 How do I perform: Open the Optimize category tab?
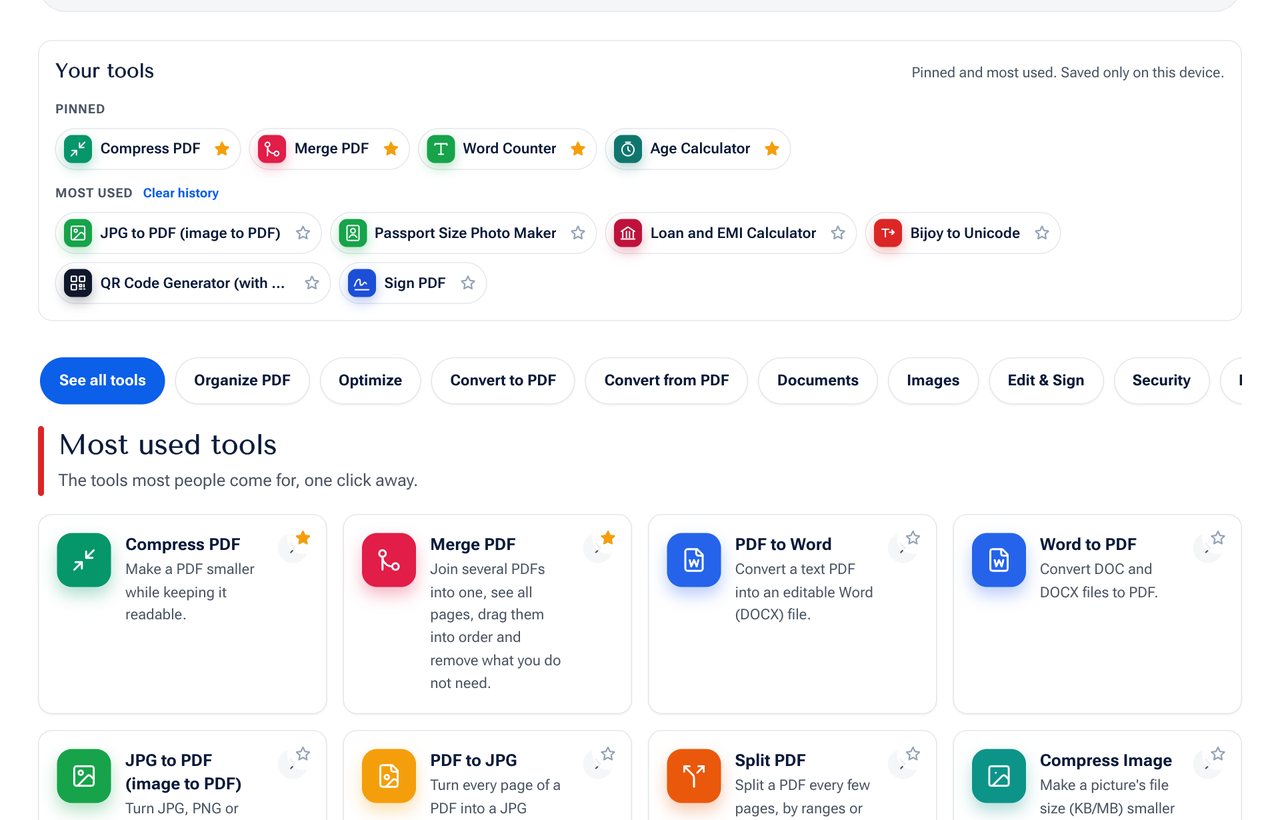[370, 381]
